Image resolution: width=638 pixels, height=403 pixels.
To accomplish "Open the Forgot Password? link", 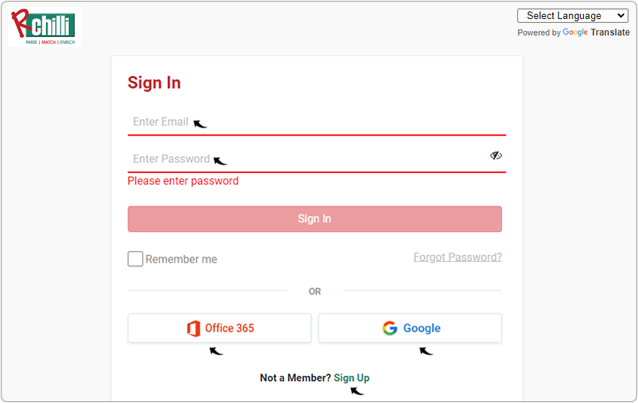I will [x=458, y=257].
